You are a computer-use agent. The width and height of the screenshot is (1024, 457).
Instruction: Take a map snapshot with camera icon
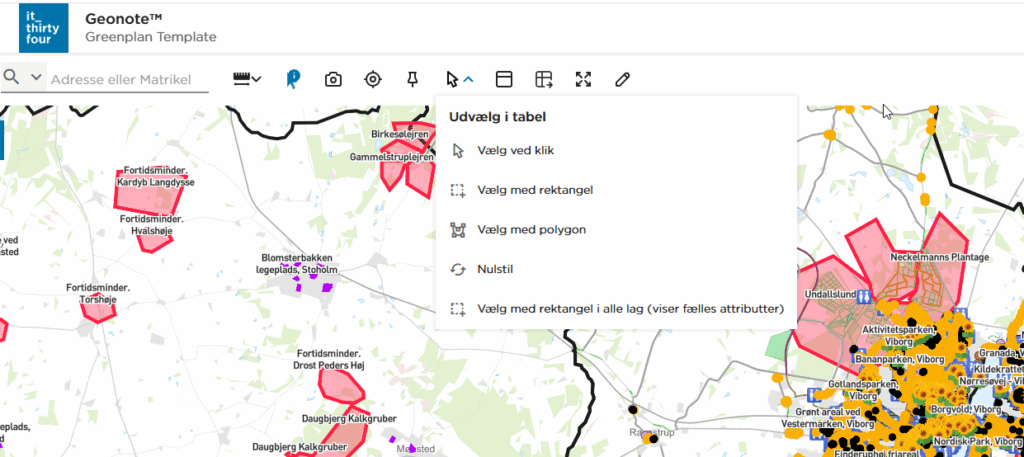pos(334,79)
